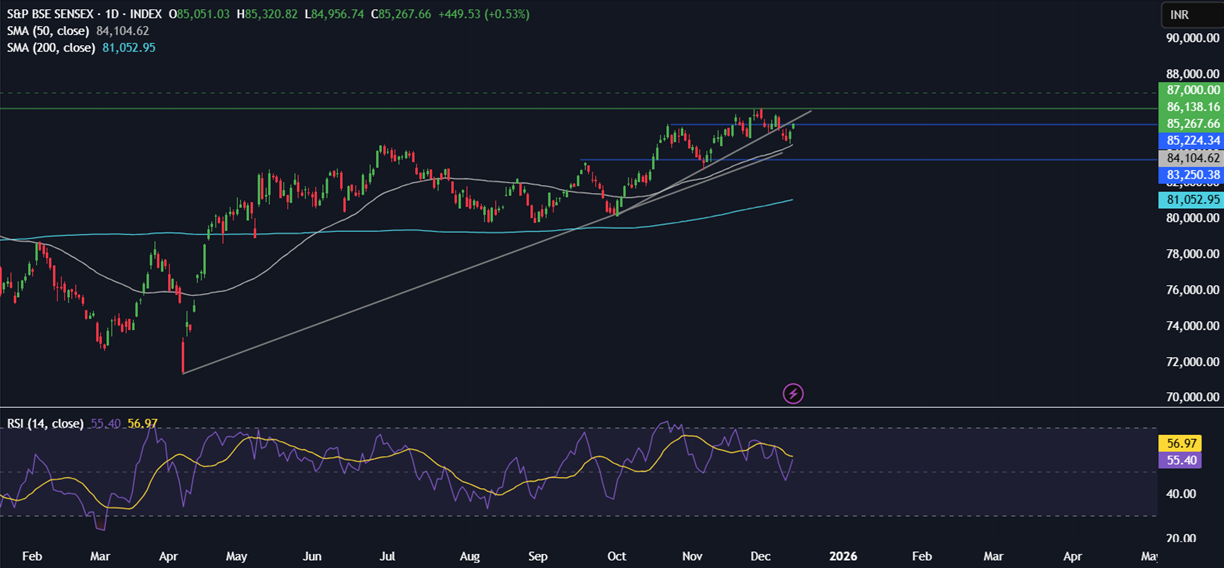The width and height of the screenshot is (1224, 568).
Task: Select the SMA (200, close) indicator legend
Action: pyautogui.click(x=53, y=47)
